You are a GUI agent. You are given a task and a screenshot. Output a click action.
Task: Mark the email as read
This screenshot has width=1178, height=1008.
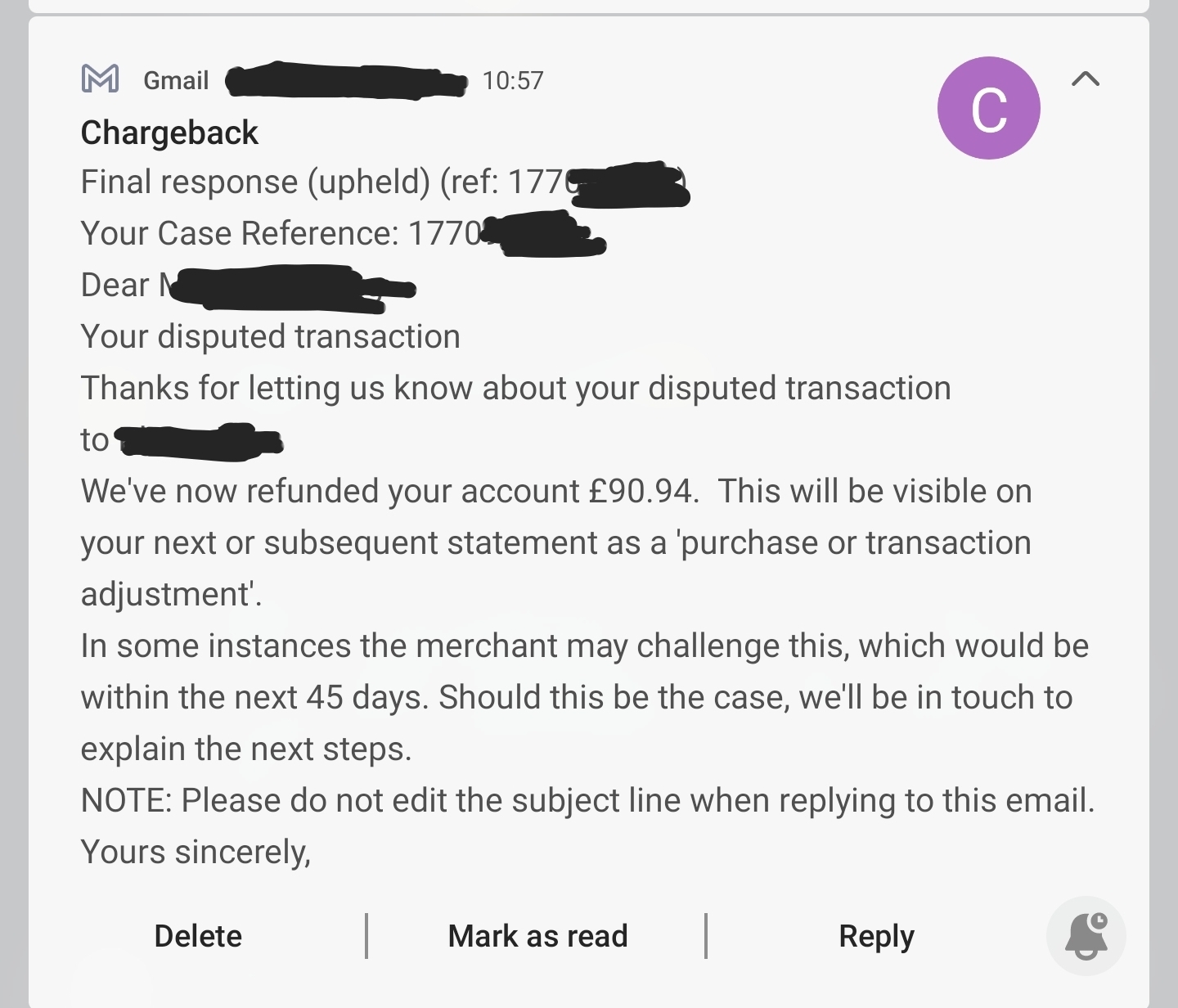537,936
